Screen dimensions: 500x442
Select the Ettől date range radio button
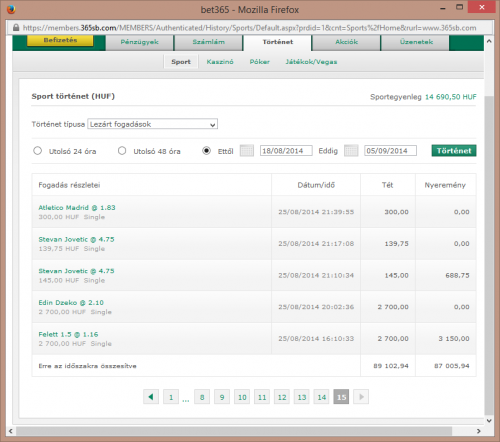tap(207, 151)
